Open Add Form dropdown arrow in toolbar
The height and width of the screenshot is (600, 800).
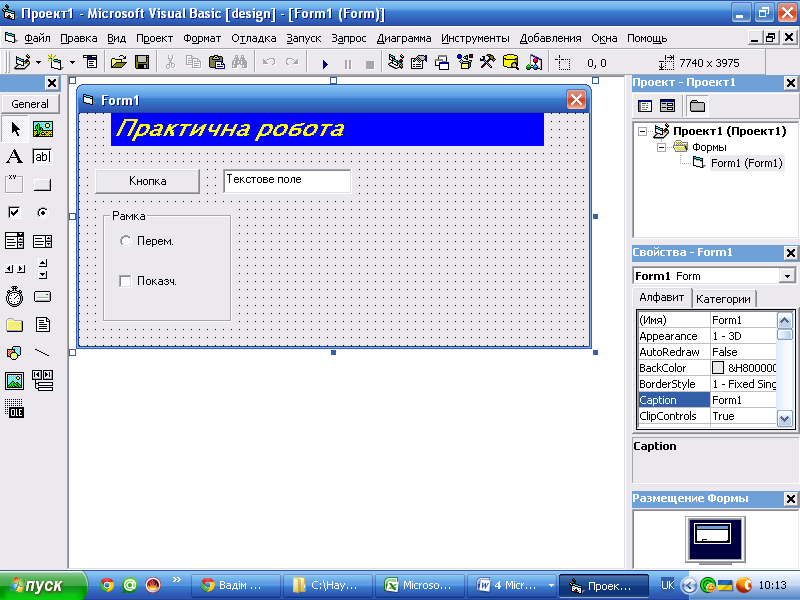72,63
